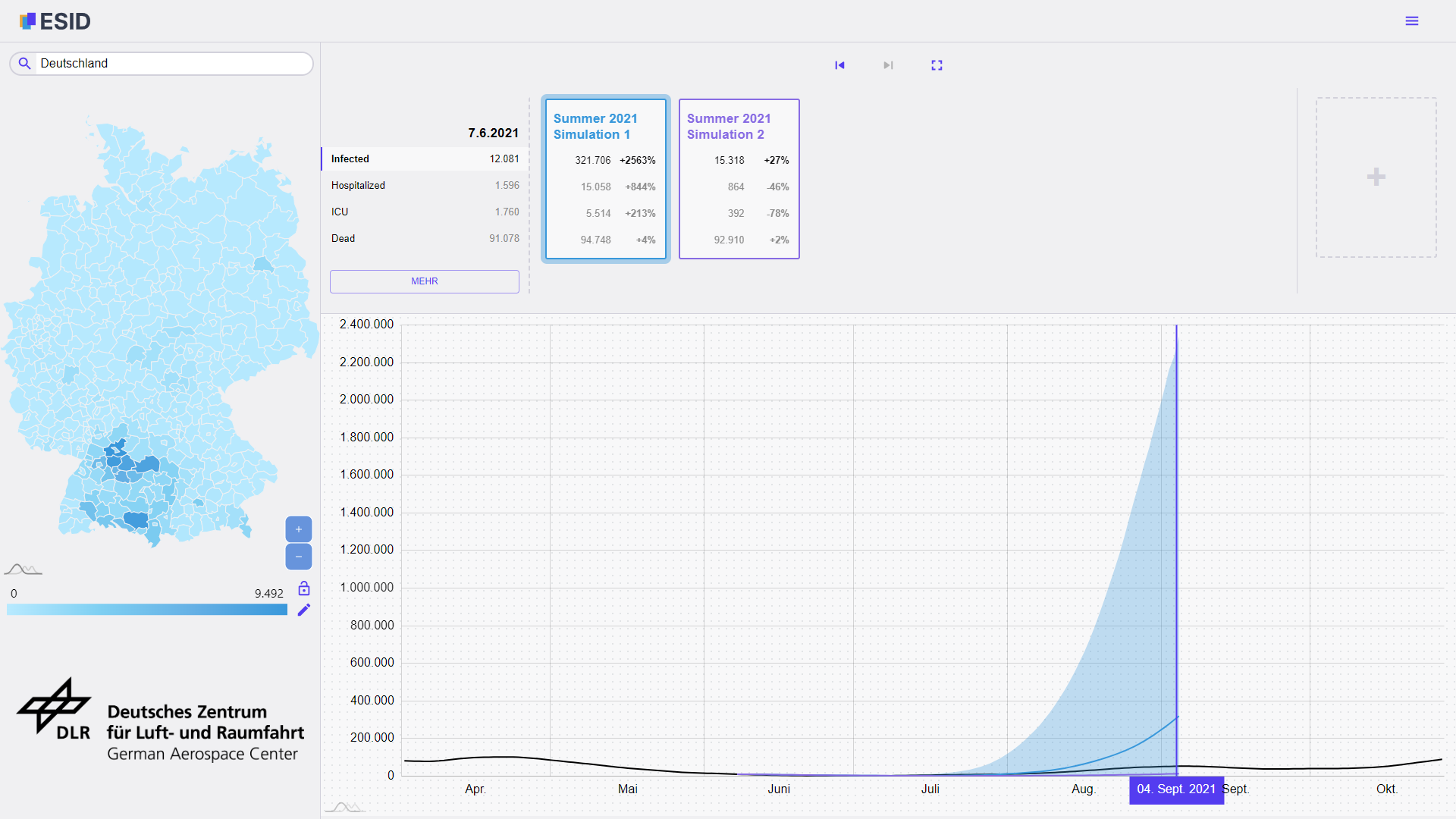1456x819 pixels.
Task: Edit legend with the pencil icon
Action: [x=304, y=610]
